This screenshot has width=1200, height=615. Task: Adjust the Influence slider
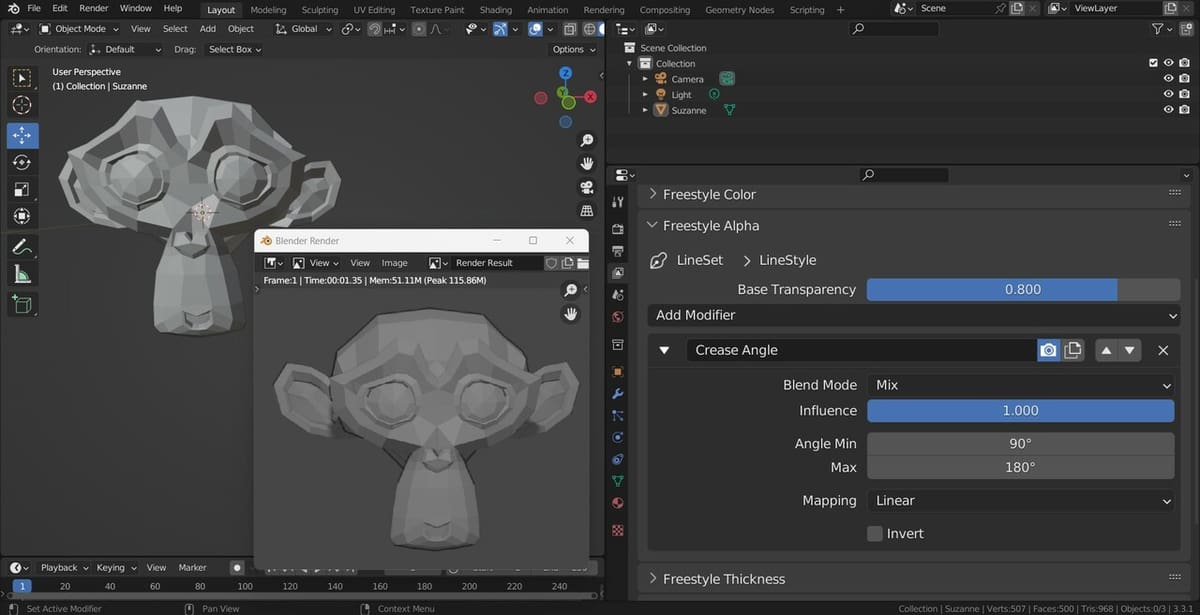point(1020,411)
